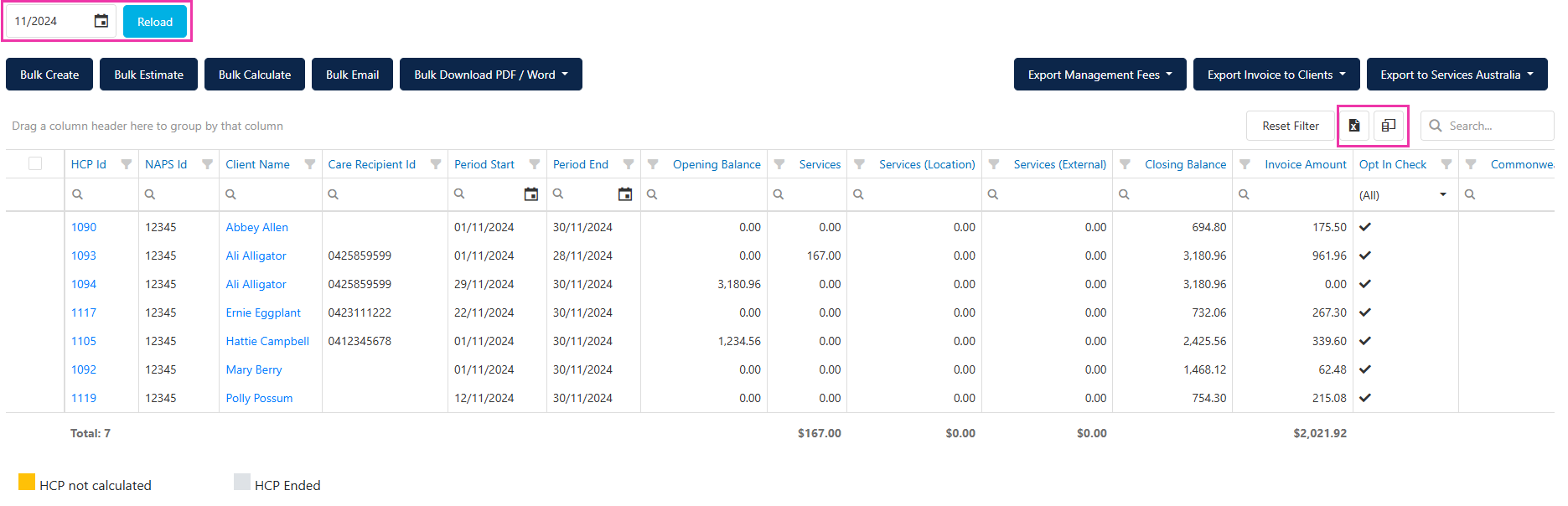Image resolution: width=1568 pixels, height=506 pixels.
Task: Filter the Client Name column
Action: click(310, 164)
